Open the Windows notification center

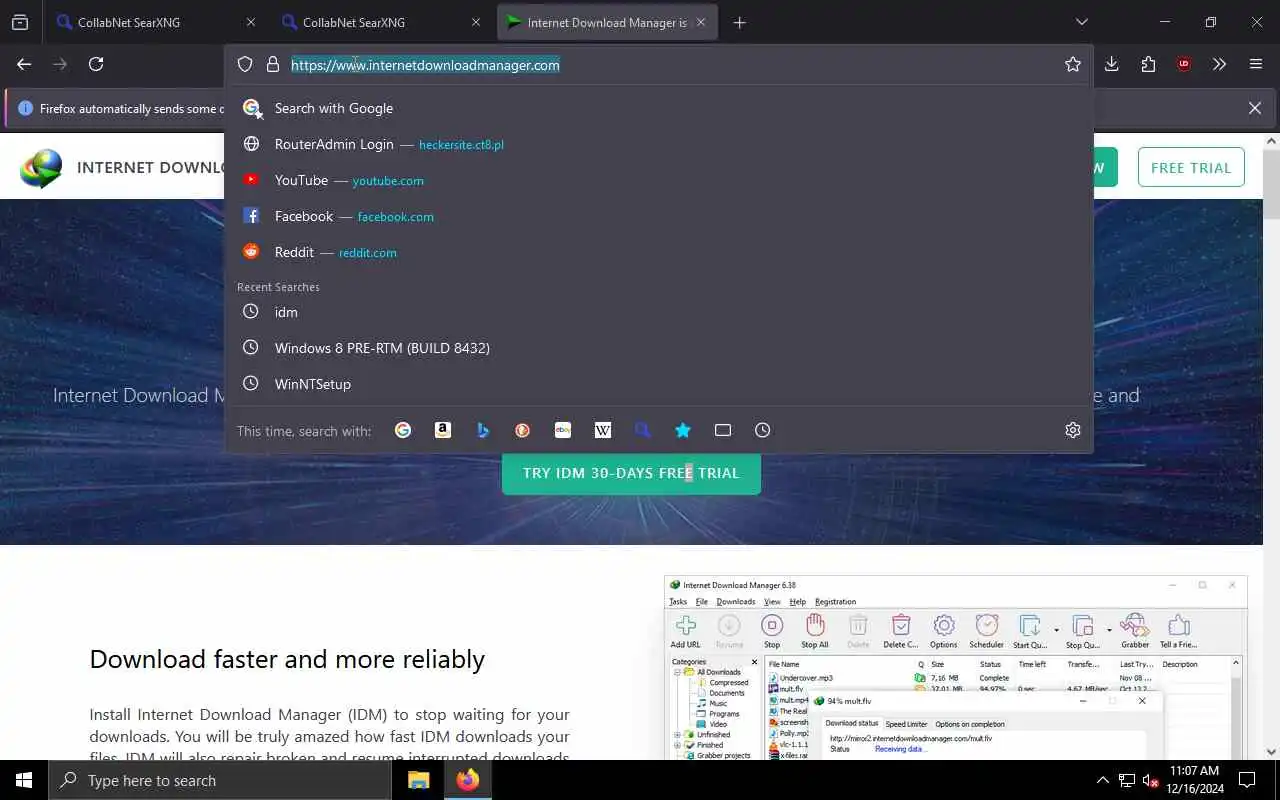coord(1247,780)
